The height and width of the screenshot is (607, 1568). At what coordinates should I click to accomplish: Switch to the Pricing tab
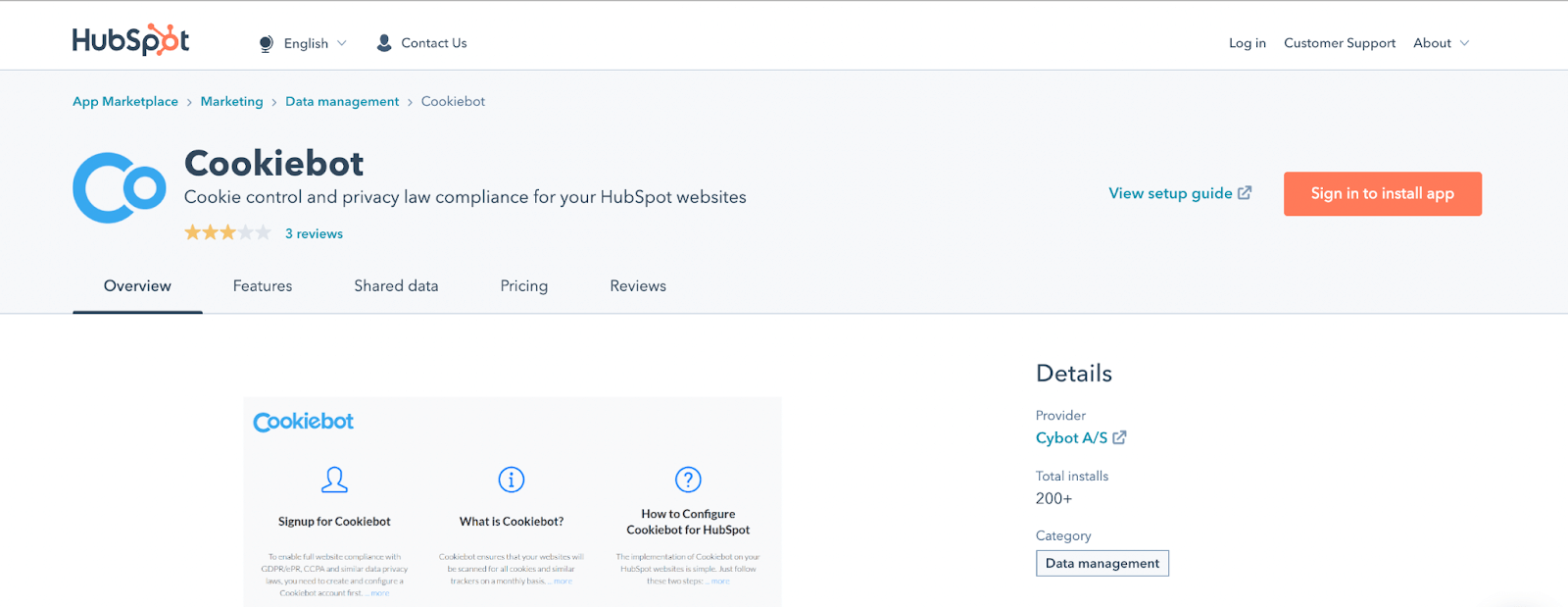[523, 286]
